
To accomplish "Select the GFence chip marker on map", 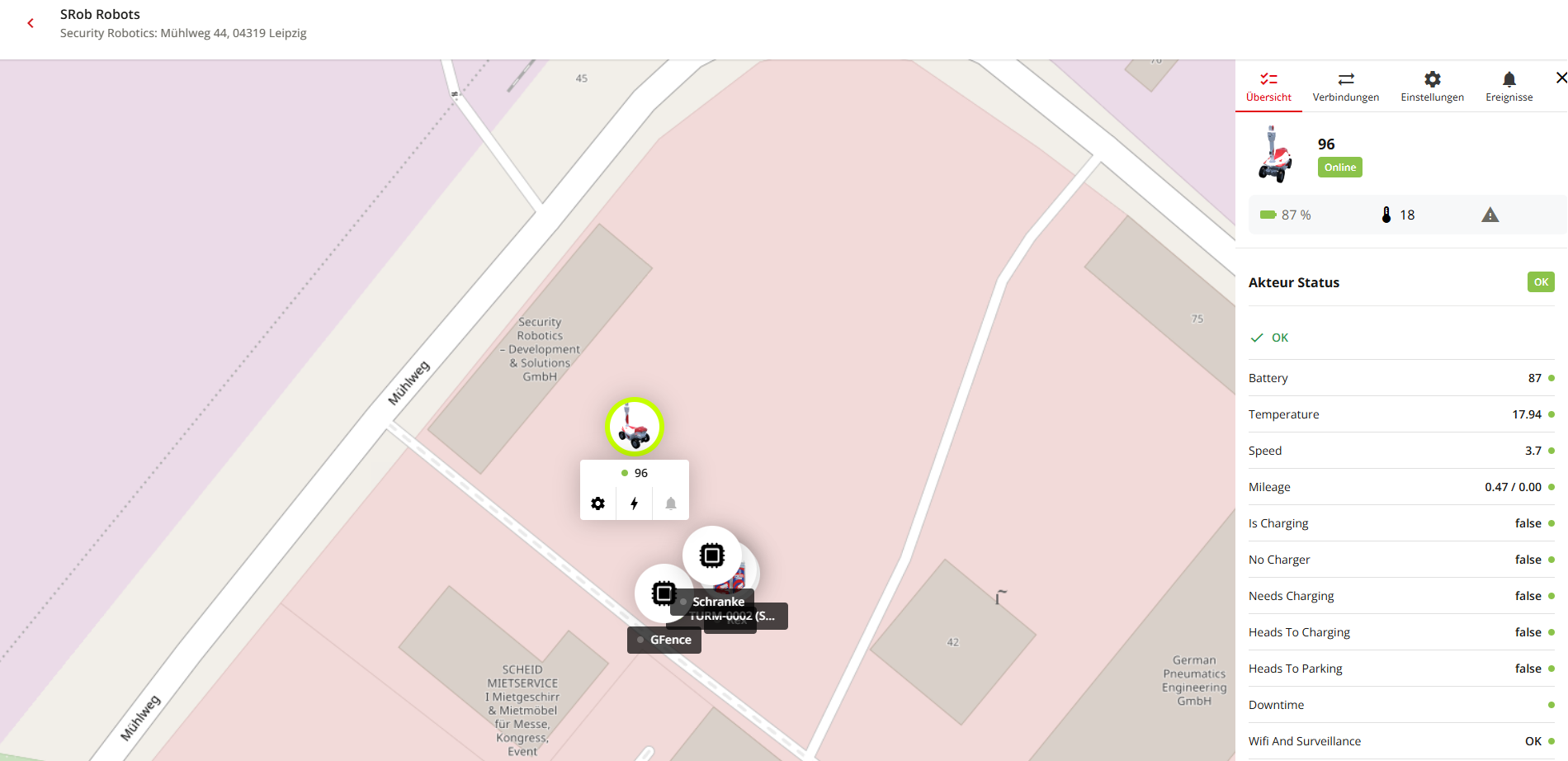I will pyautogui.click(x=664, y=593).
